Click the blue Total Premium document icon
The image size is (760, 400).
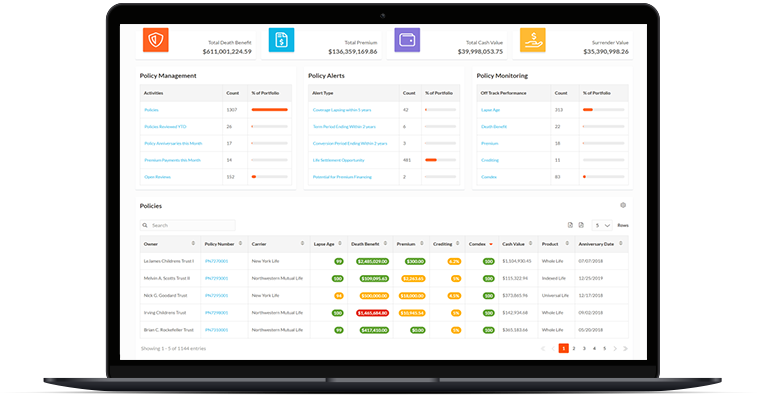tap(282, 40)
